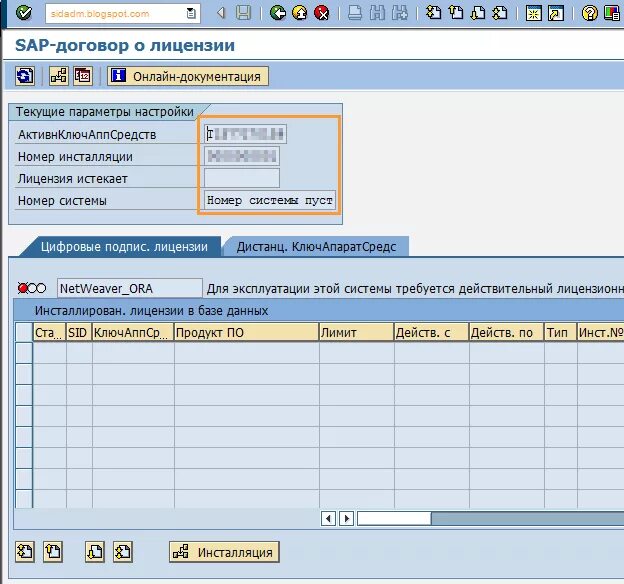Click the 'Номер системы пуст' field

point(270,200)
